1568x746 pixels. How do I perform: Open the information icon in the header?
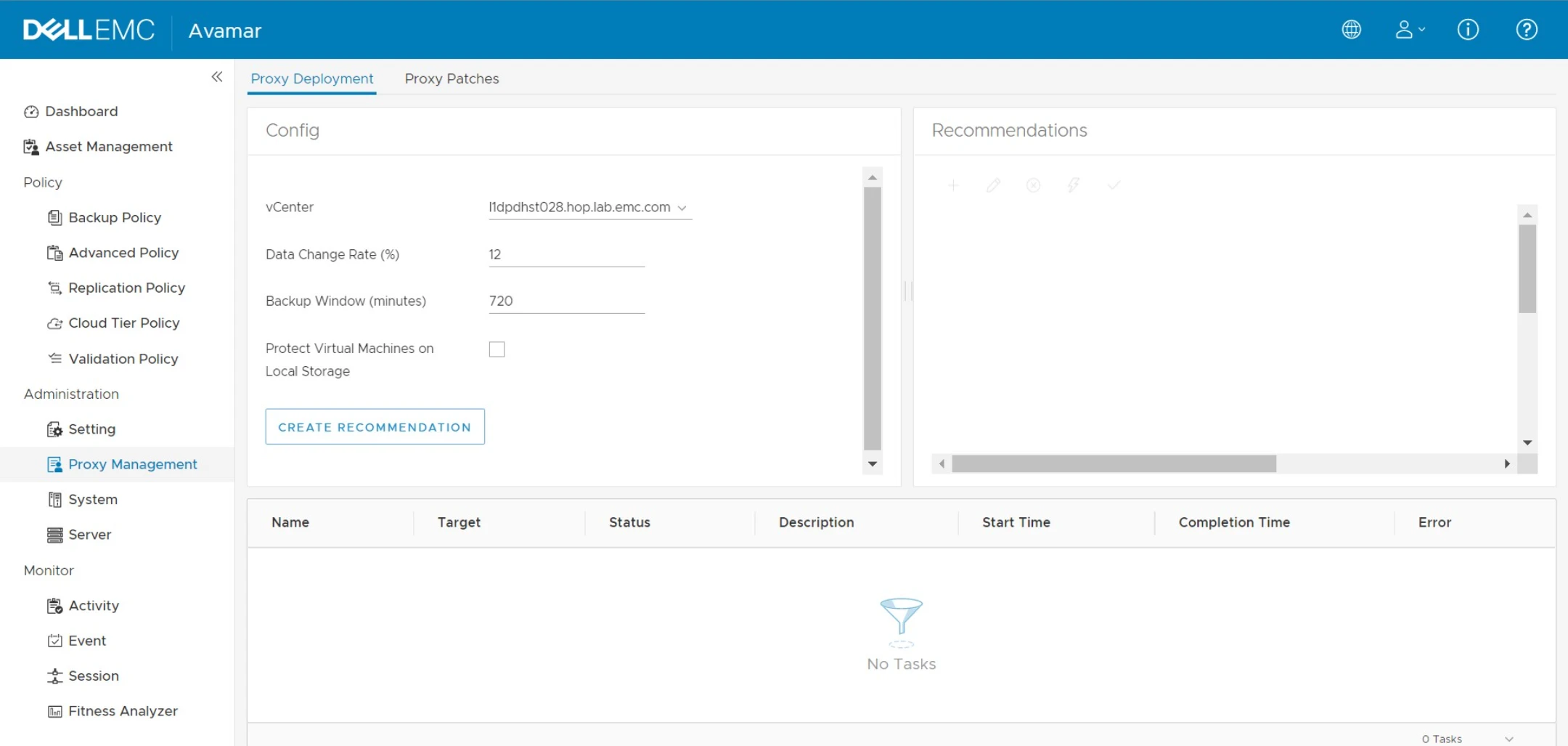(x=1468, y=30)
